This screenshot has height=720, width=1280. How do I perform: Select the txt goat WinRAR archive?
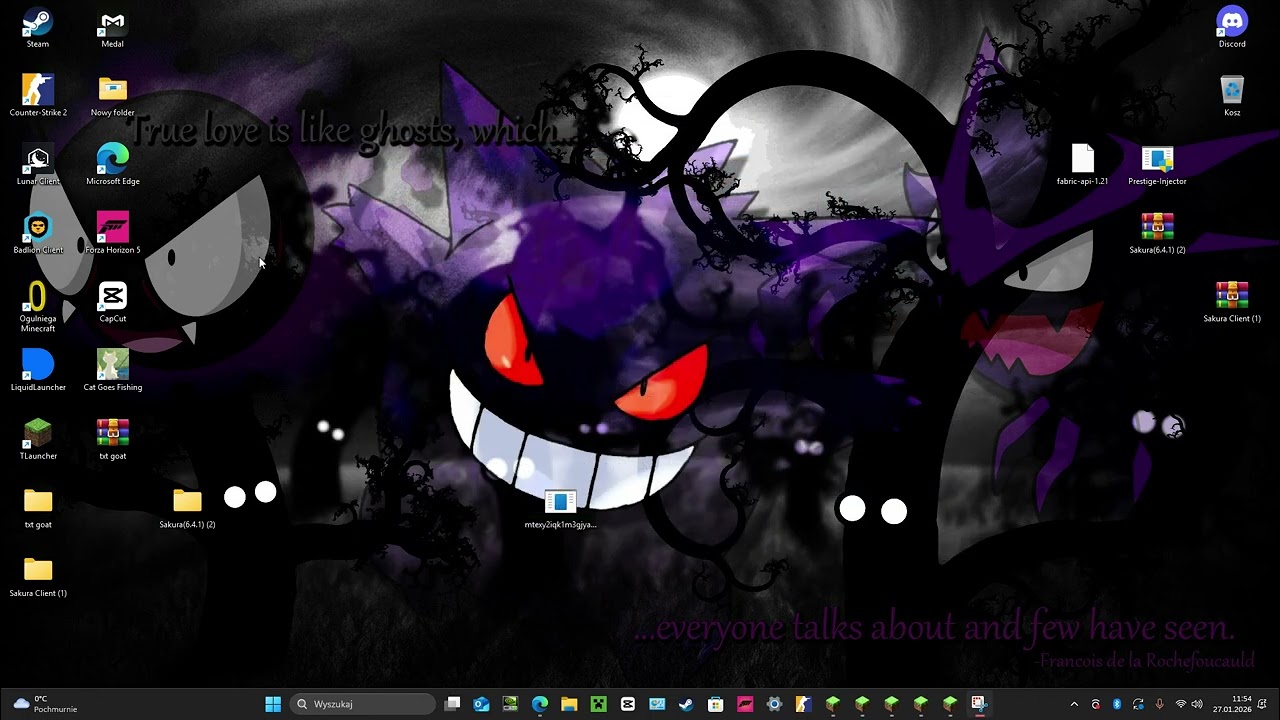click(113, 440)
